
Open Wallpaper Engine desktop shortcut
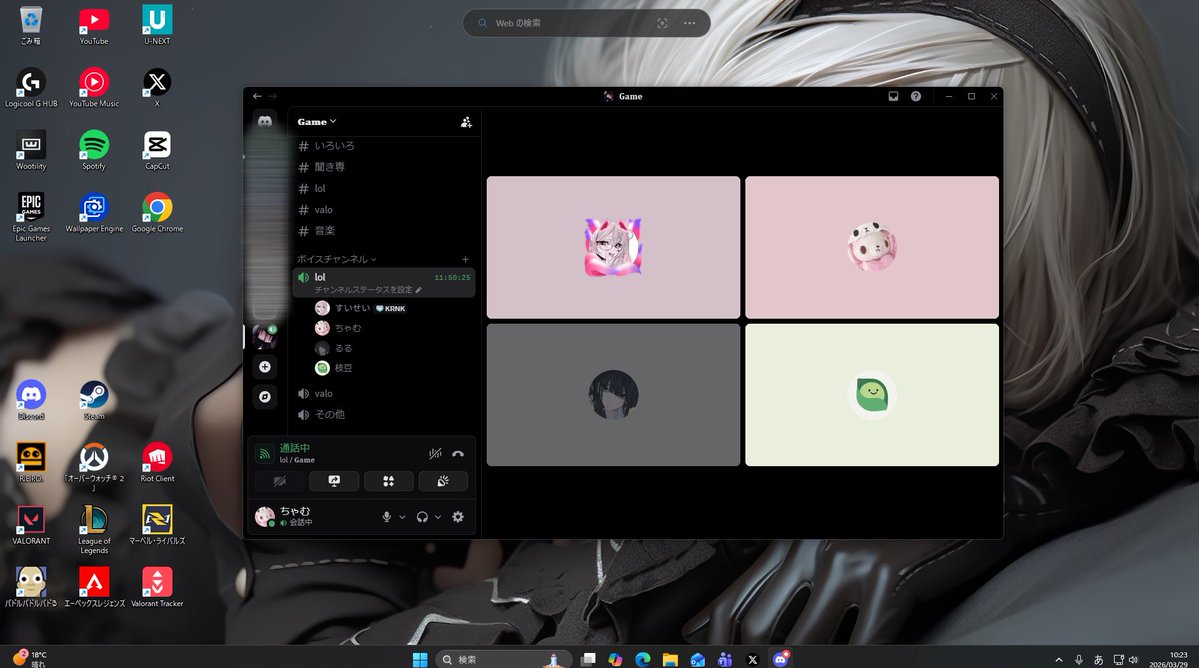pos(94,212)
